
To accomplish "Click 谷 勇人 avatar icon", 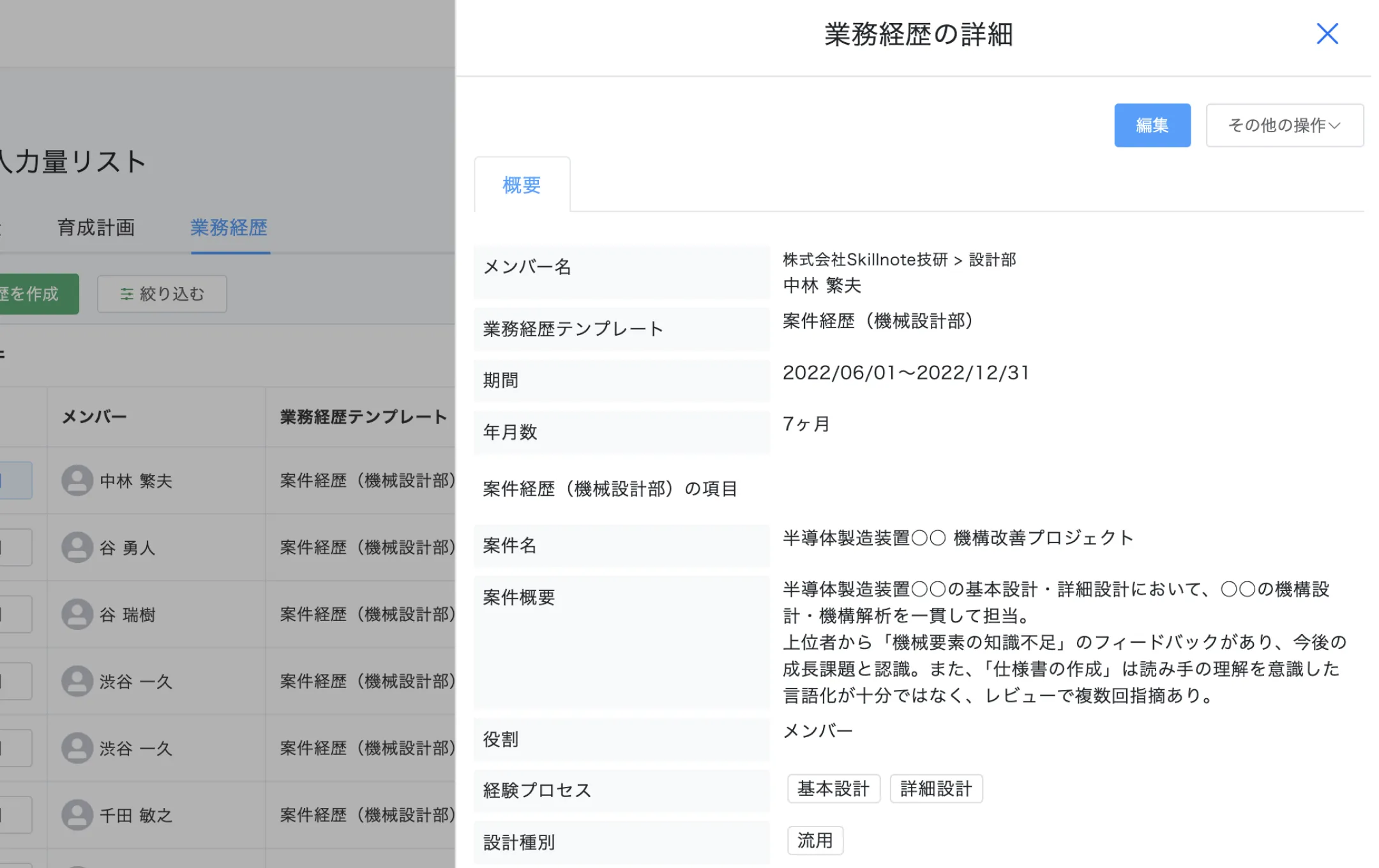I will point(77,548).
